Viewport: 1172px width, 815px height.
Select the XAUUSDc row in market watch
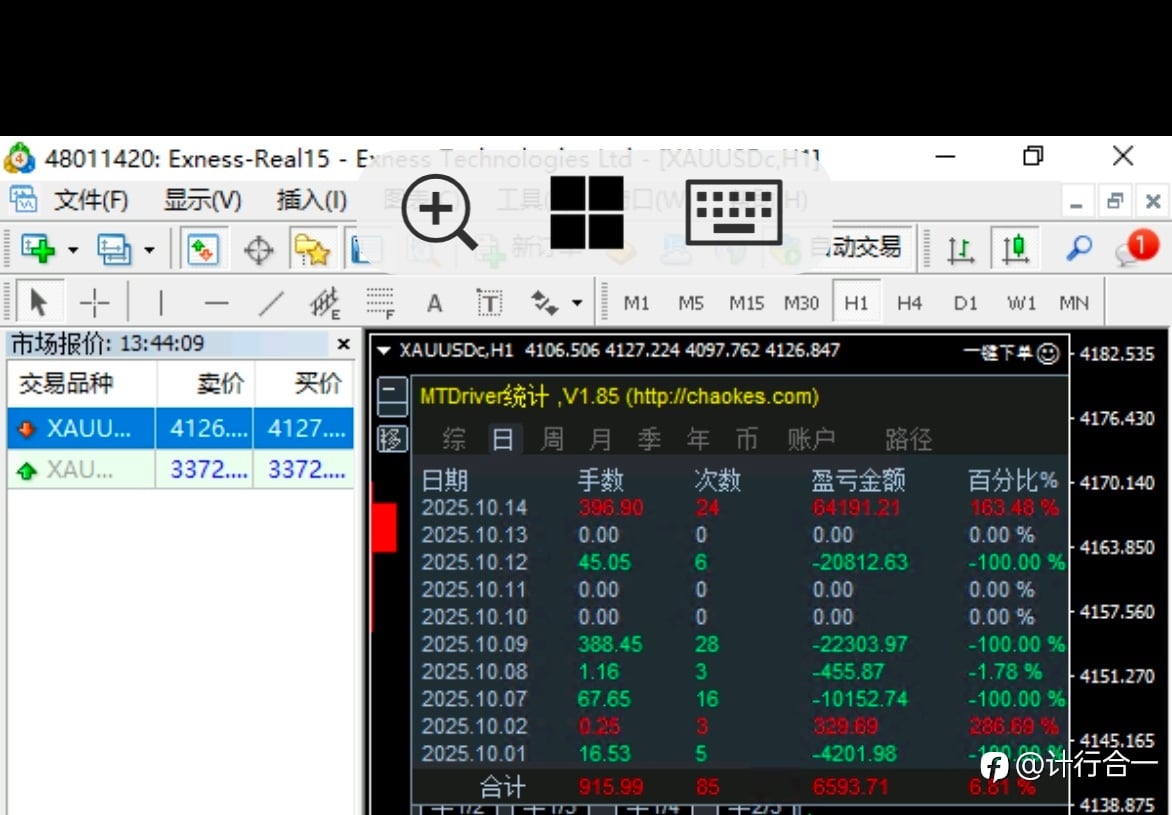coord(180,428)
